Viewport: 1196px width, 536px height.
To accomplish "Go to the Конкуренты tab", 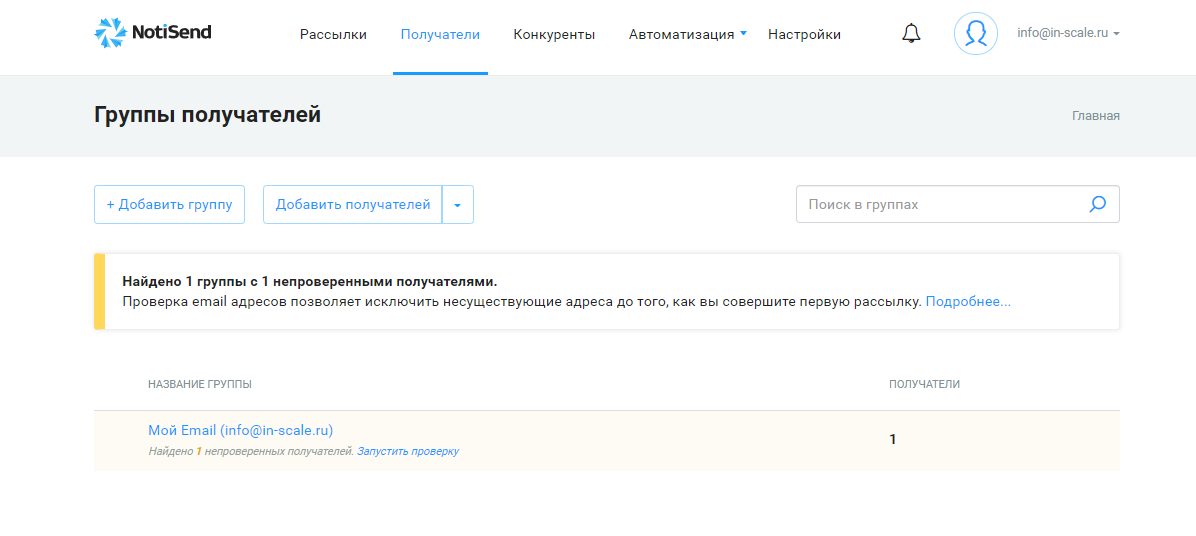I will pyautogui.click(x=555, y=34).
